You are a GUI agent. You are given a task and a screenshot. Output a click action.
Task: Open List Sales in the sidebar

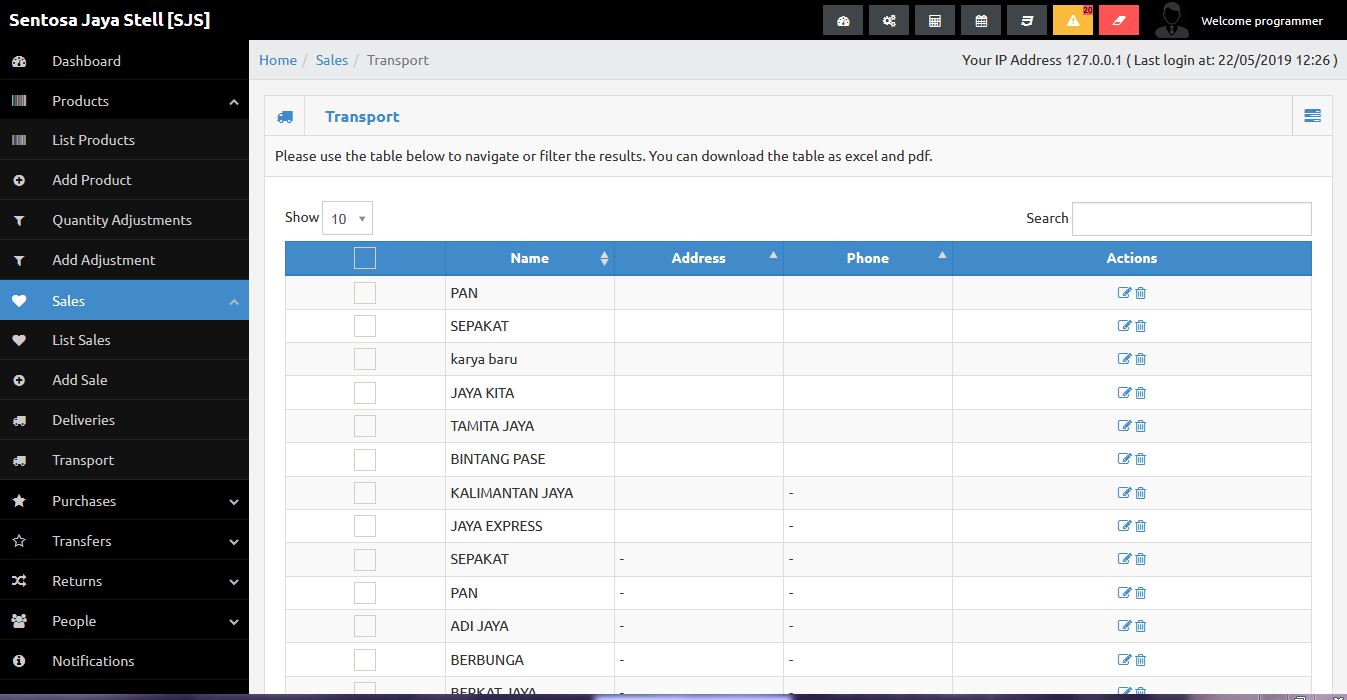[81, 340]
